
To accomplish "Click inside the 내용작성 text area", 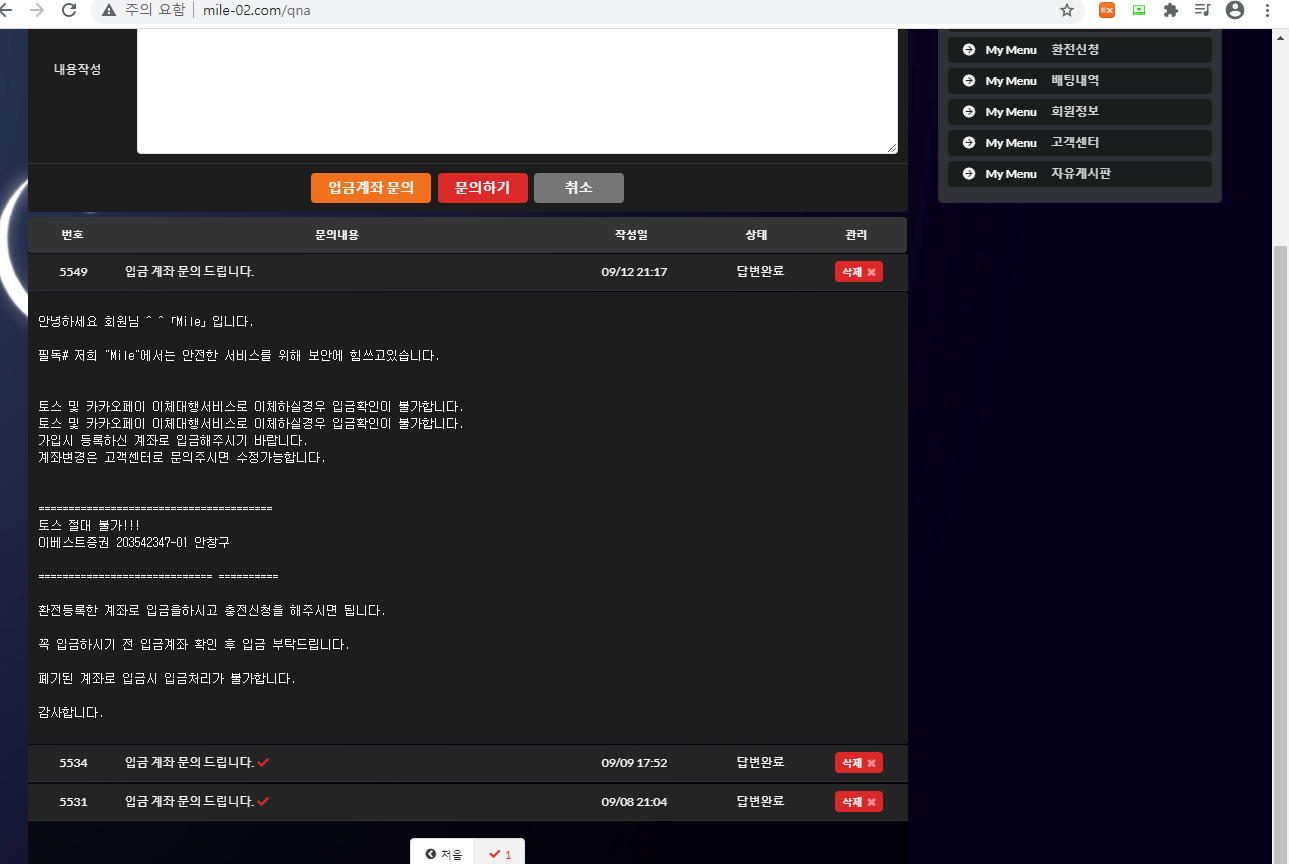I will coord(517,90).
